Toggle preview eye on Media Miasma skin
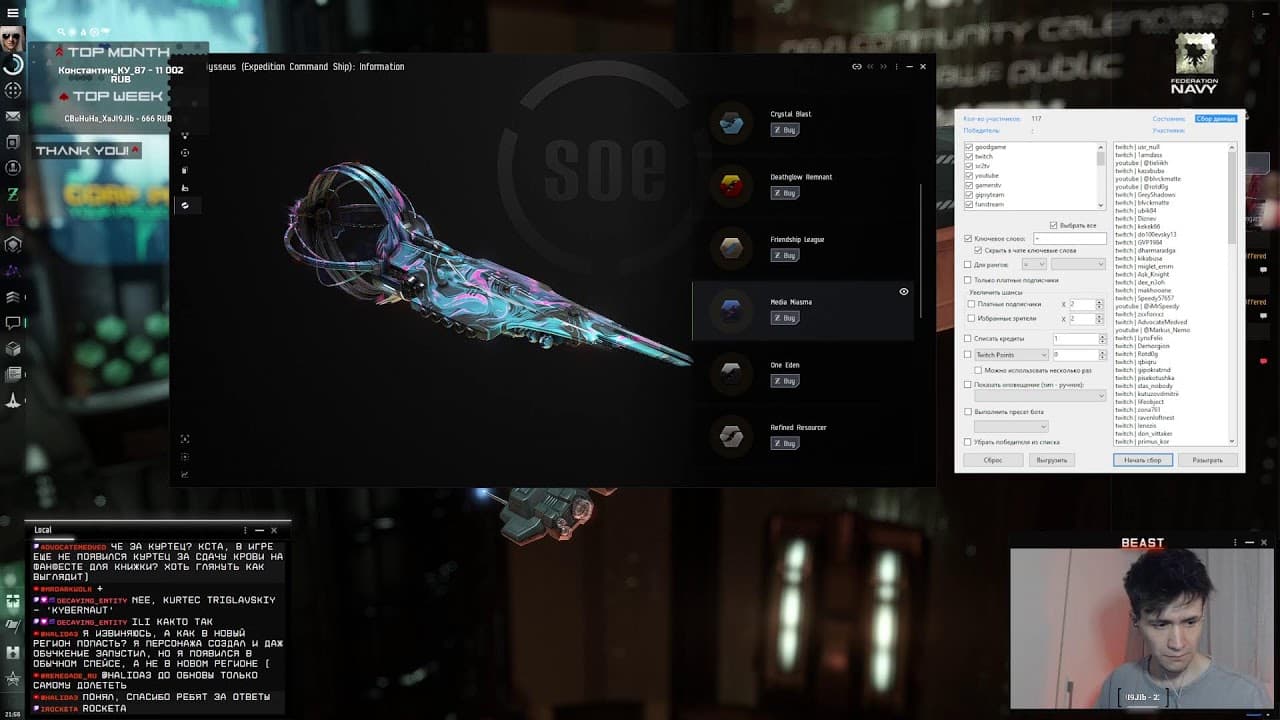The height and width of the screenshot is (720, 1280). 903,292
